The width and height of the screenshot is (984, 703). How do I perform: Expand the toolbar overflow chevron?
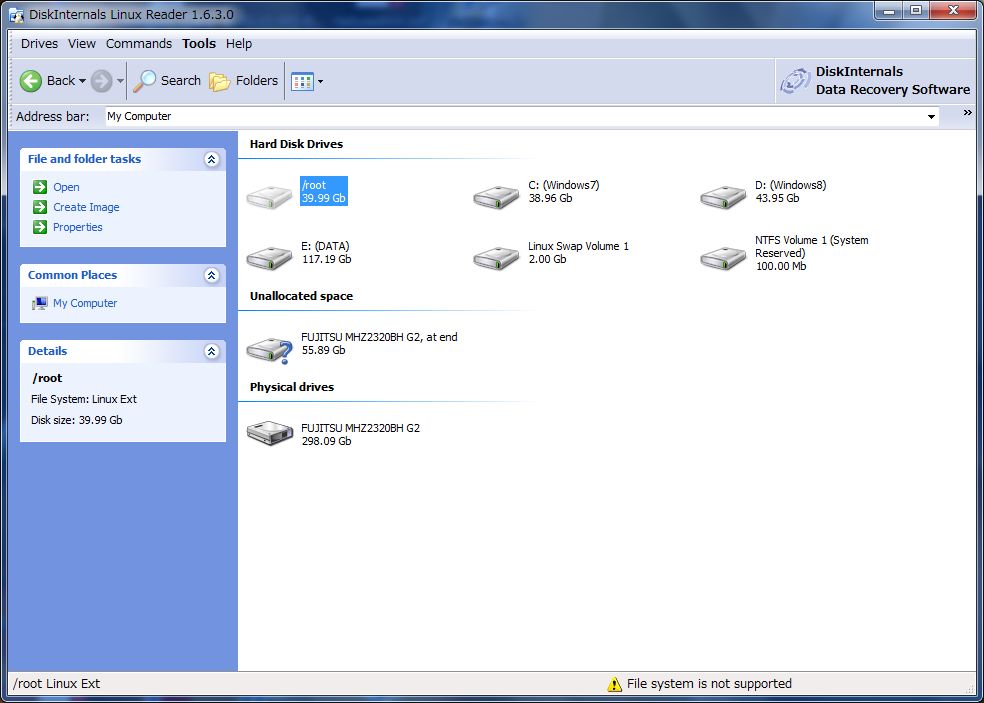coord(968,113)
